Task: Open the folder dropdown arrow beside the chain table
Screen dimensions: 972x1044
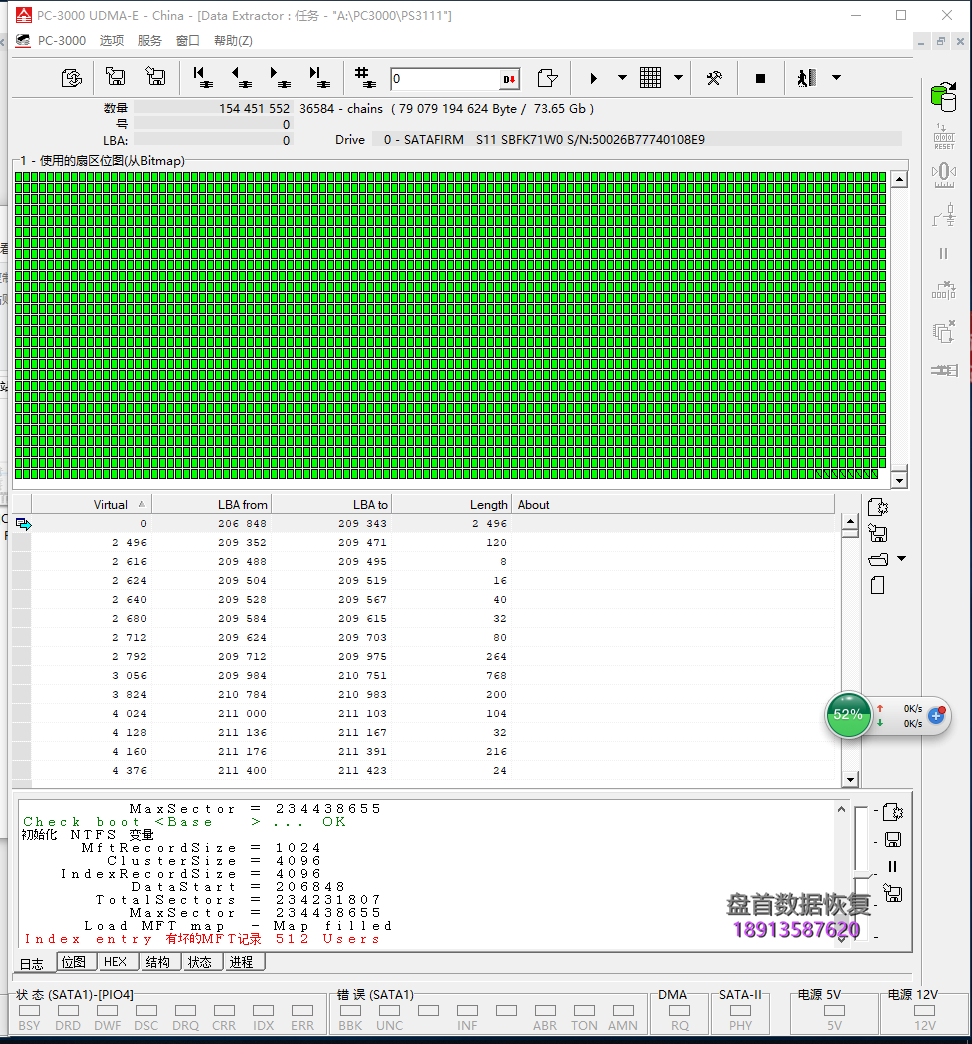Action: [901, 559]
